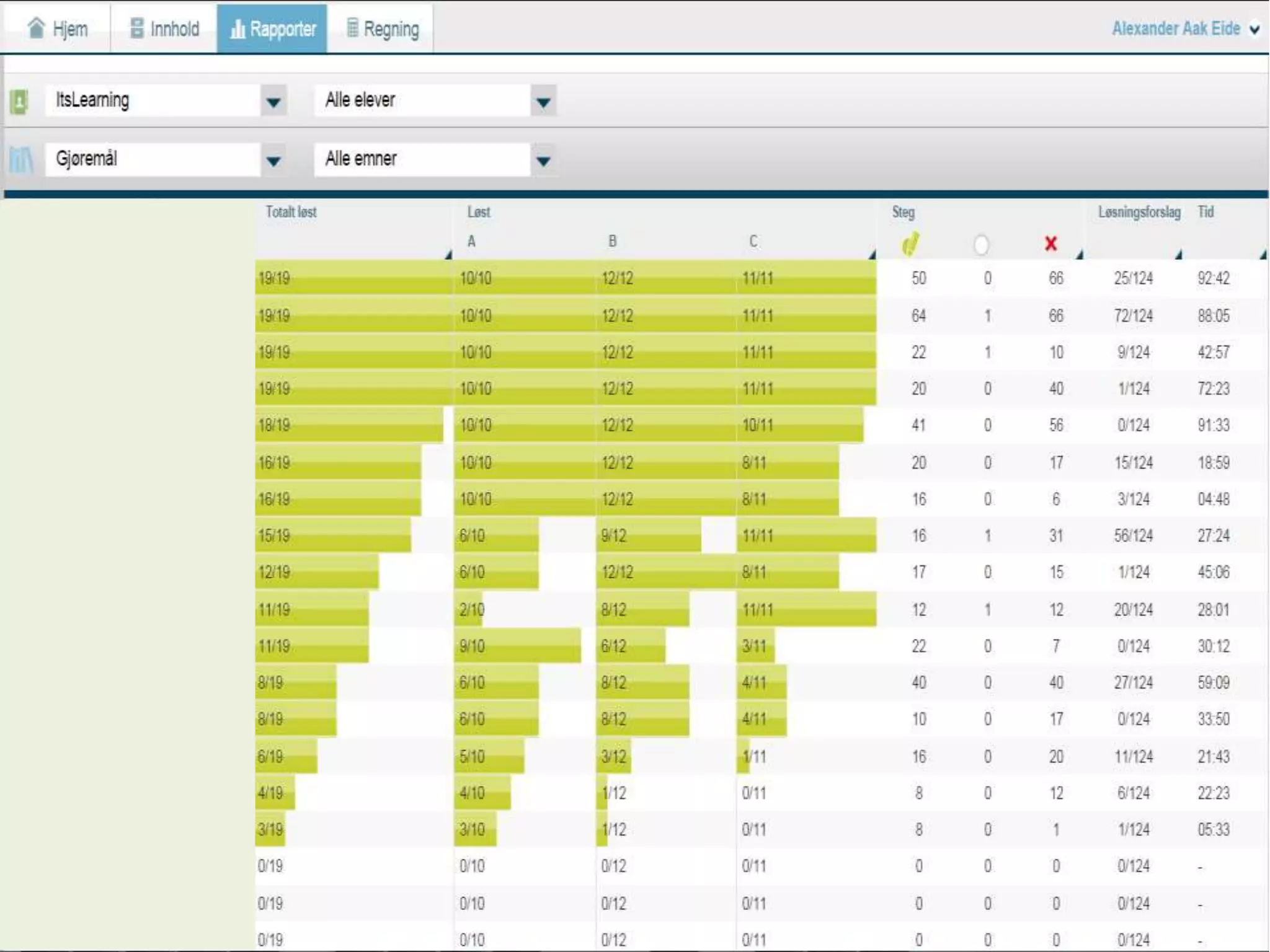
Task: Expand the Alle emner dropdown
Action: (543, 161)
